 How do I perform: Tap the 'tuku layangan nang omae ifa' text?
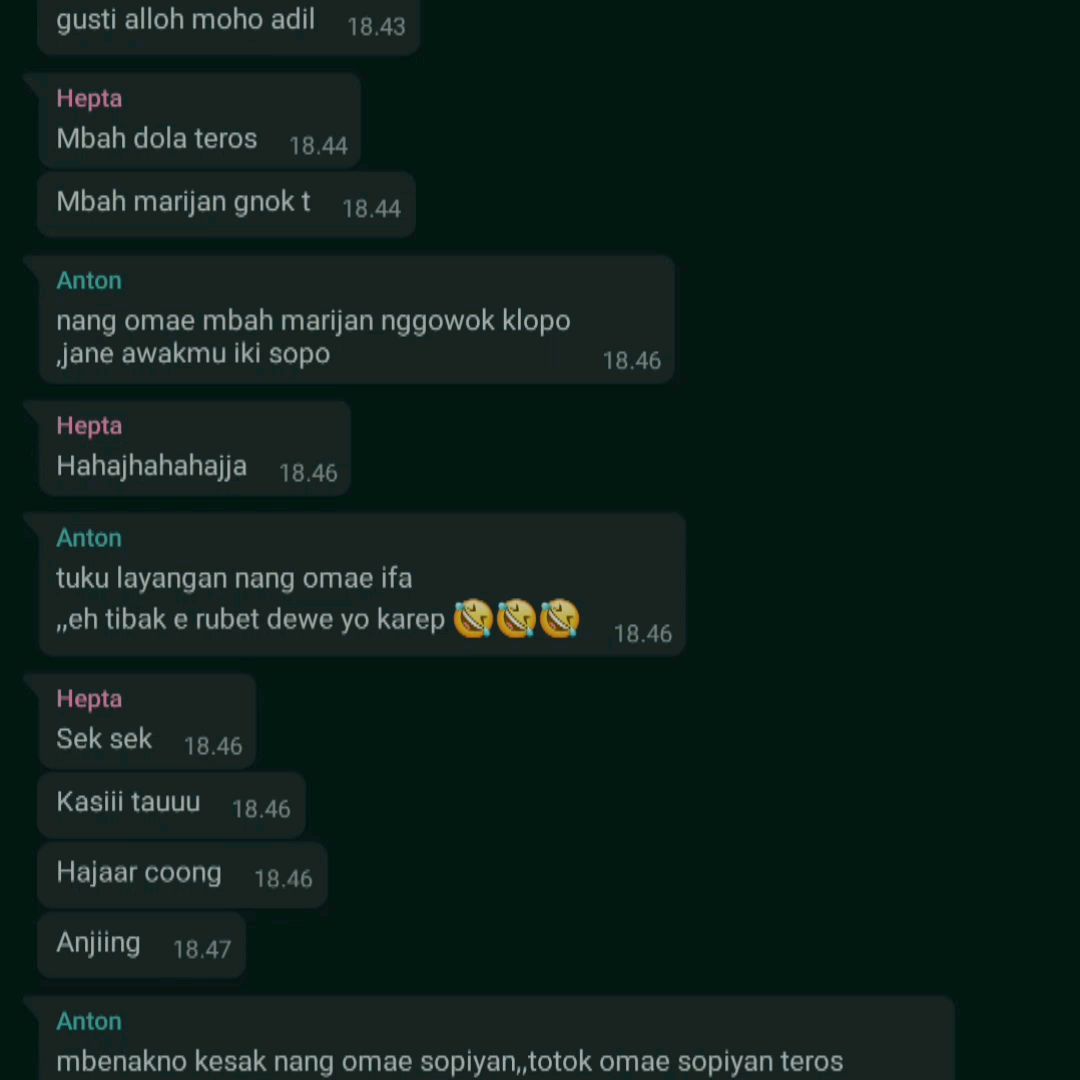(x=234, y=578)
